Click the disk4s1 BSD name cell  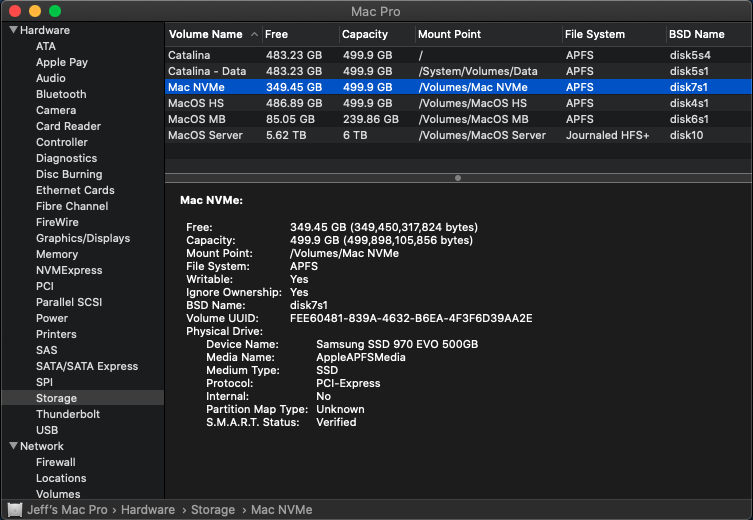coord(689,103)
